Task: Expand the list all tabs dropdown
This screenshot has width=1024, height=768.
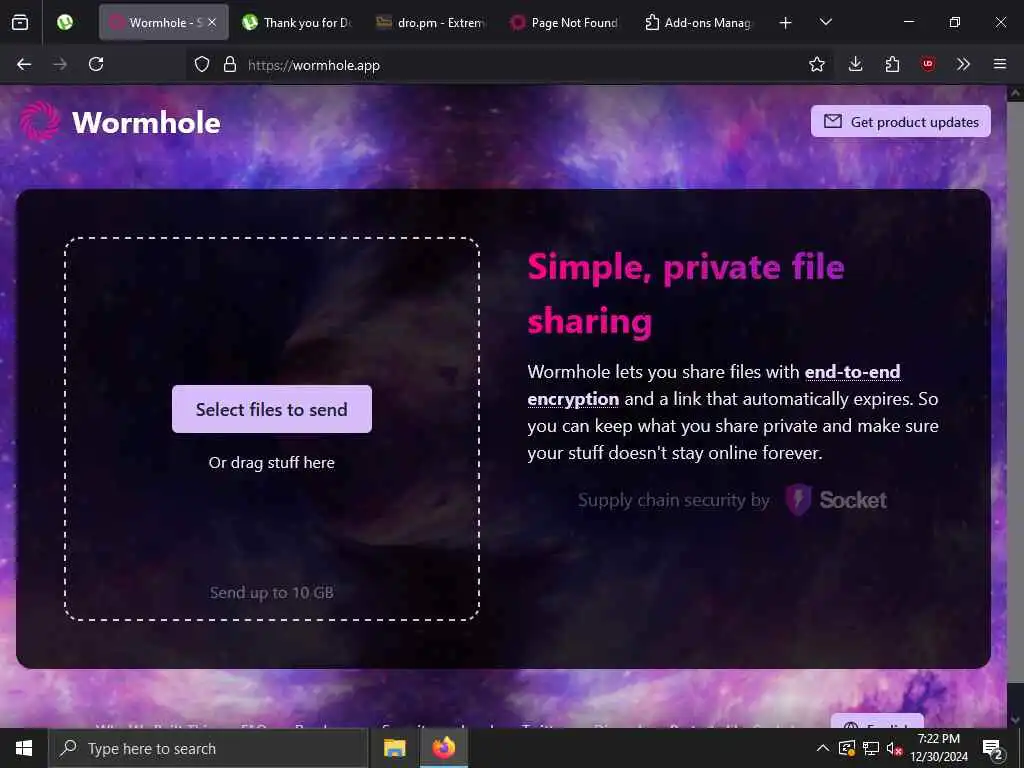Action: click(x=825, y=23)
